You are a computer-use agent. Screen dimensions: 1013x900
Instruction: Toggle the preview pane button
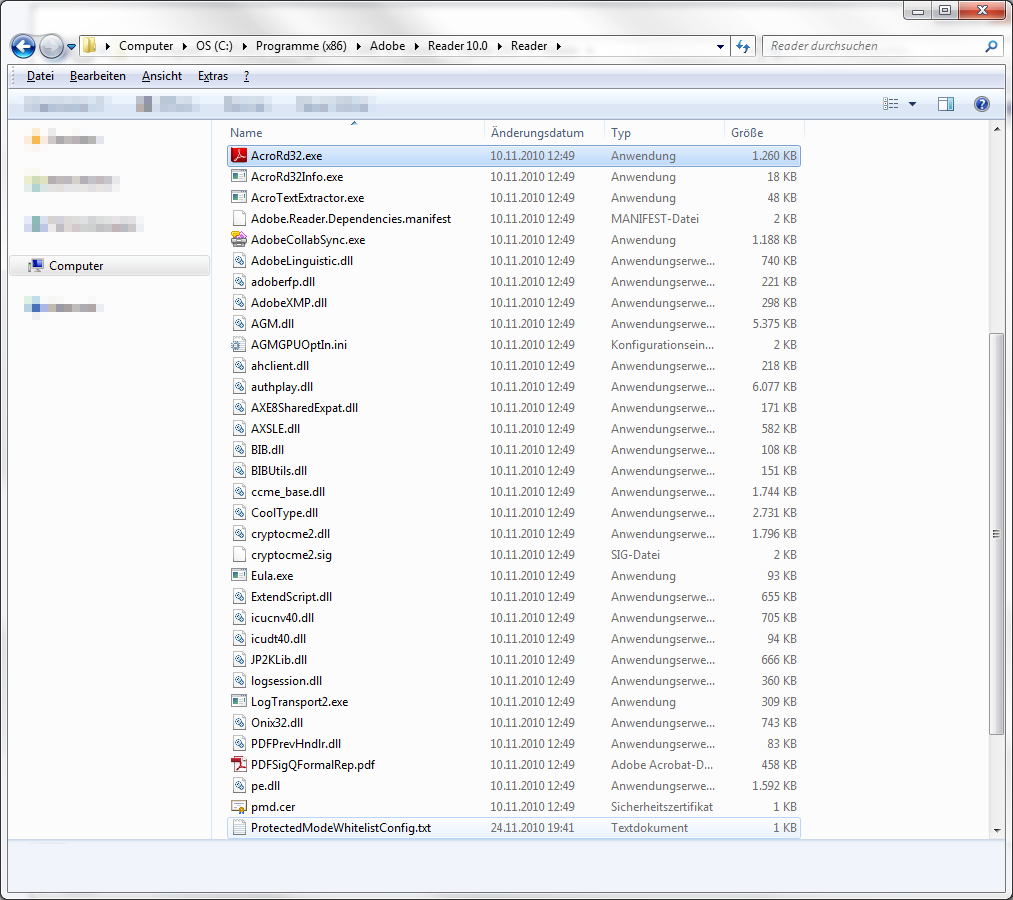[946, 104]
